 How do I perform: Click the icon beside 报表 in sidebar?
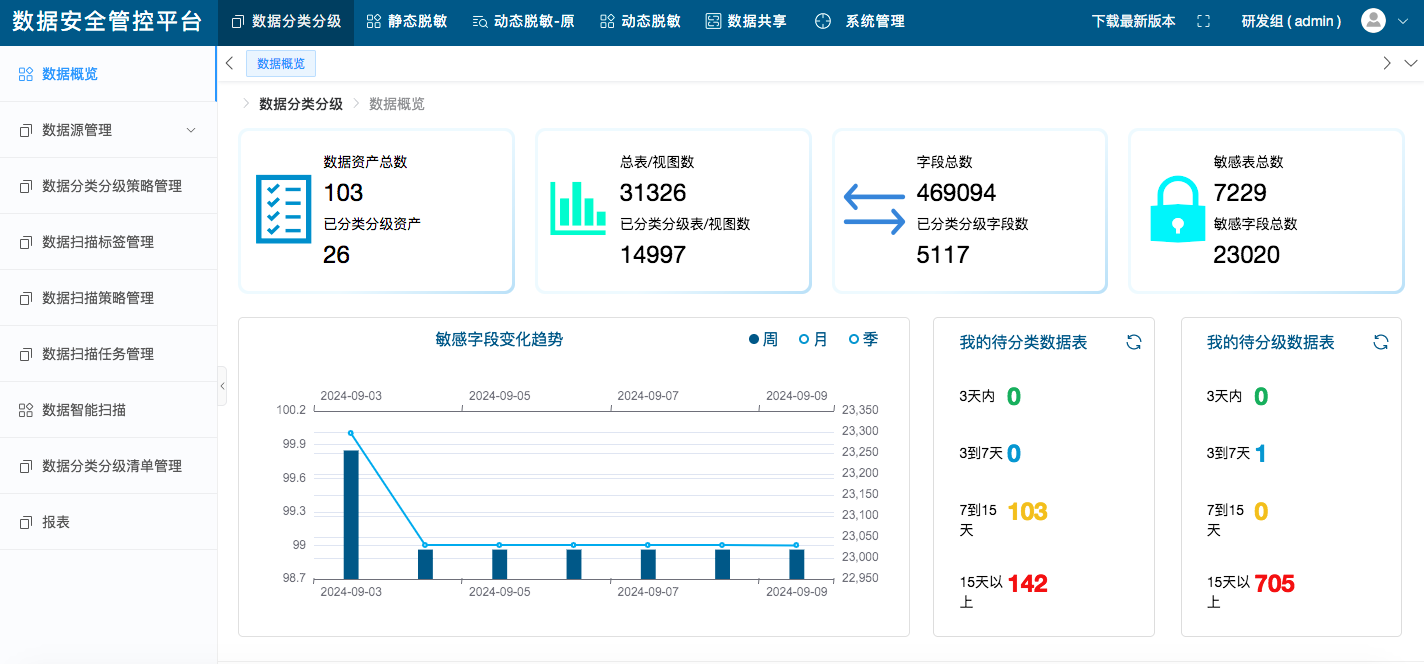tap(26, 522)
